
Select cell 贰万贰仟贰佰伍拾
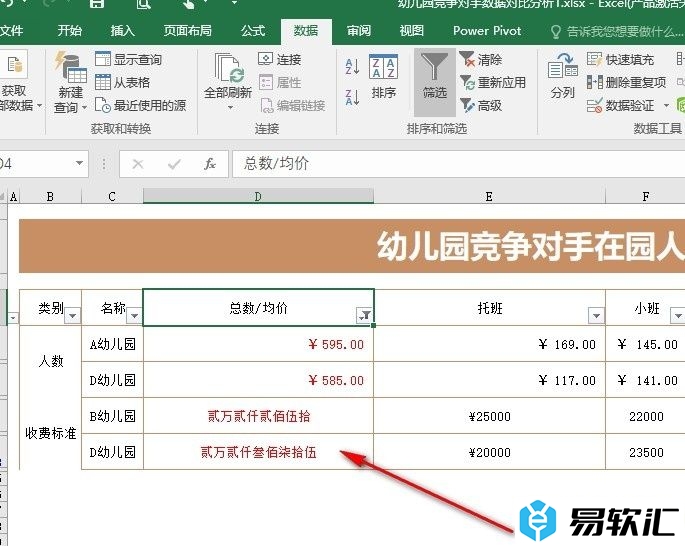coord(258,416)
